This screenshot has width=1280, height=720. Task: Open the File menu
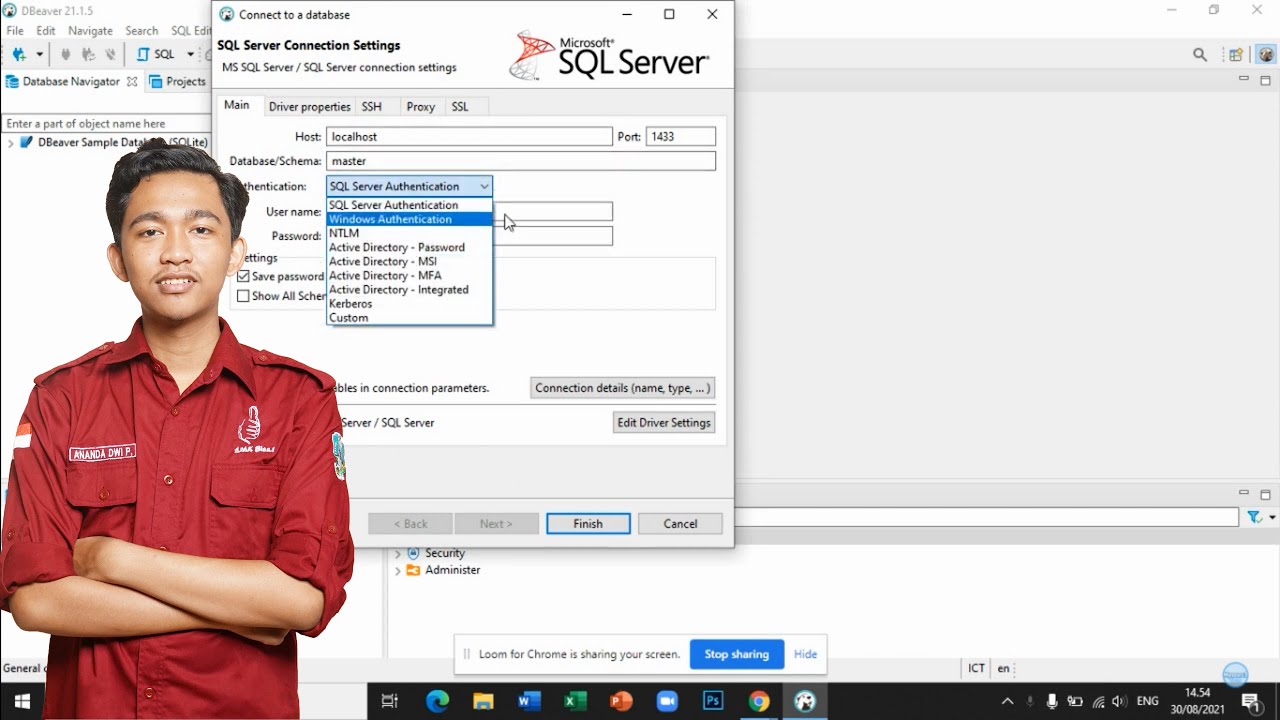coord(15,31)
